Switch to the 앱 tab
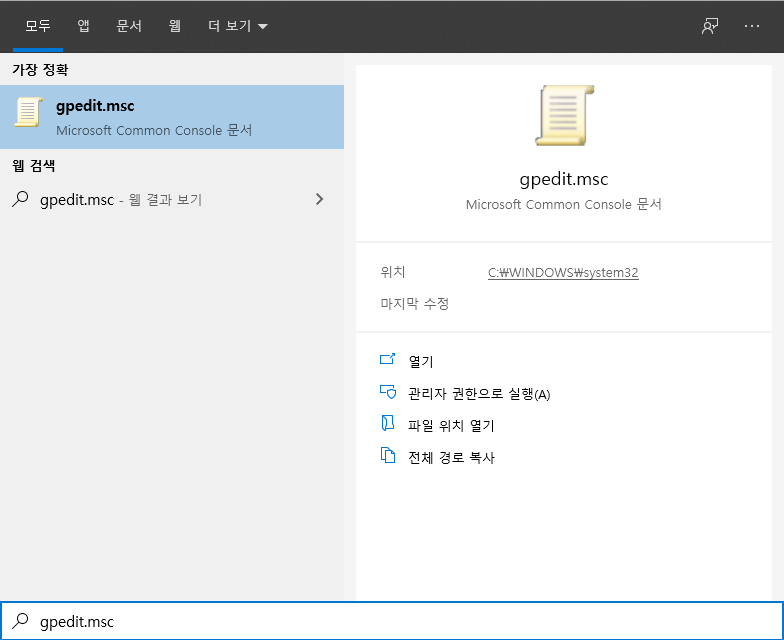The image size is (784, 640). 84,26
